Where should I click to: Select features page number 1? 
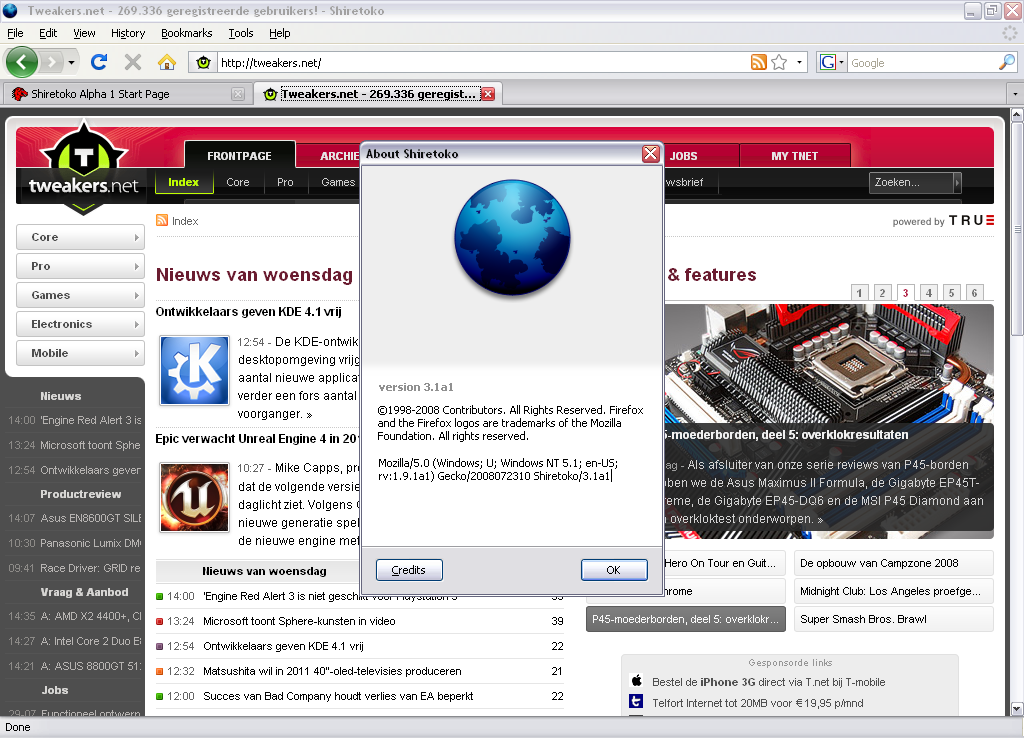(x=859, y=293)
